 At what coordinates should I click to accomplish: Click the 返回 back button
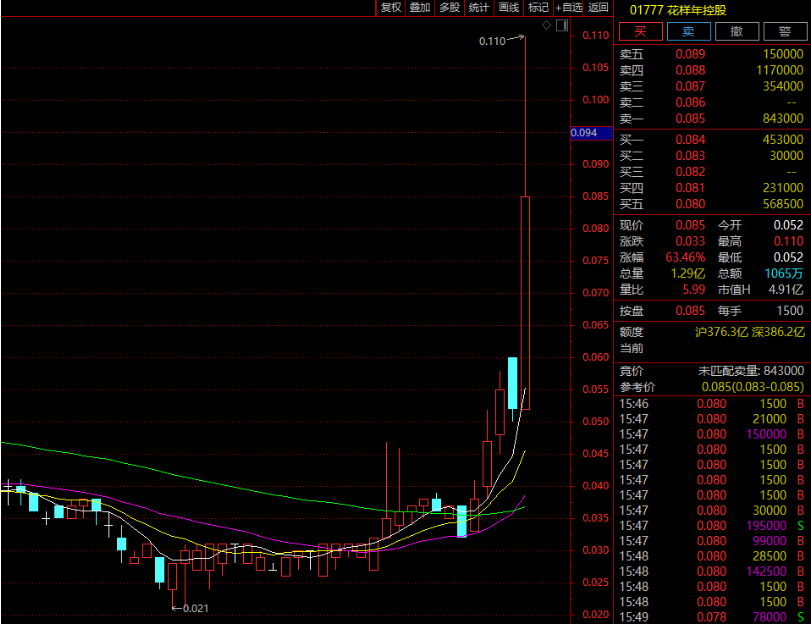click(x=598, y=8)
